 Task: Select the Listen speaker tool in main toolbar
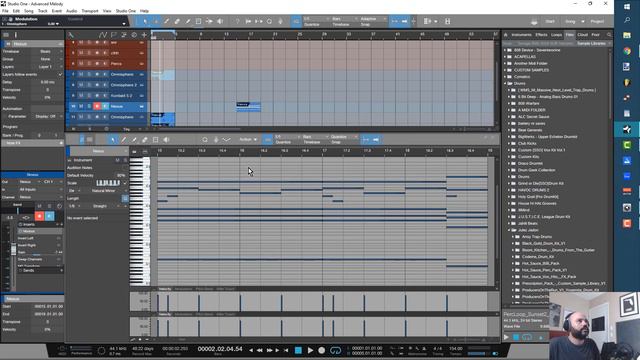(220, 21)
